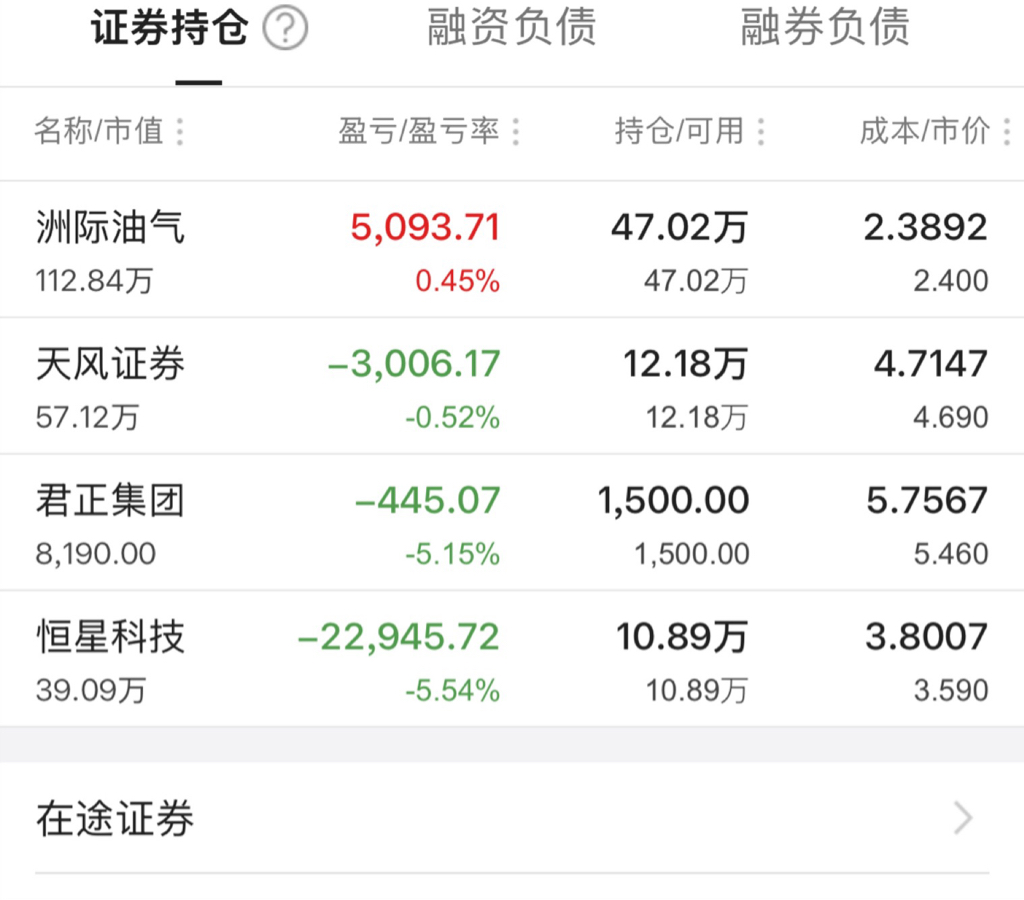
Task: Select the -445.07 loss value
Action: [x=427, y=500]
